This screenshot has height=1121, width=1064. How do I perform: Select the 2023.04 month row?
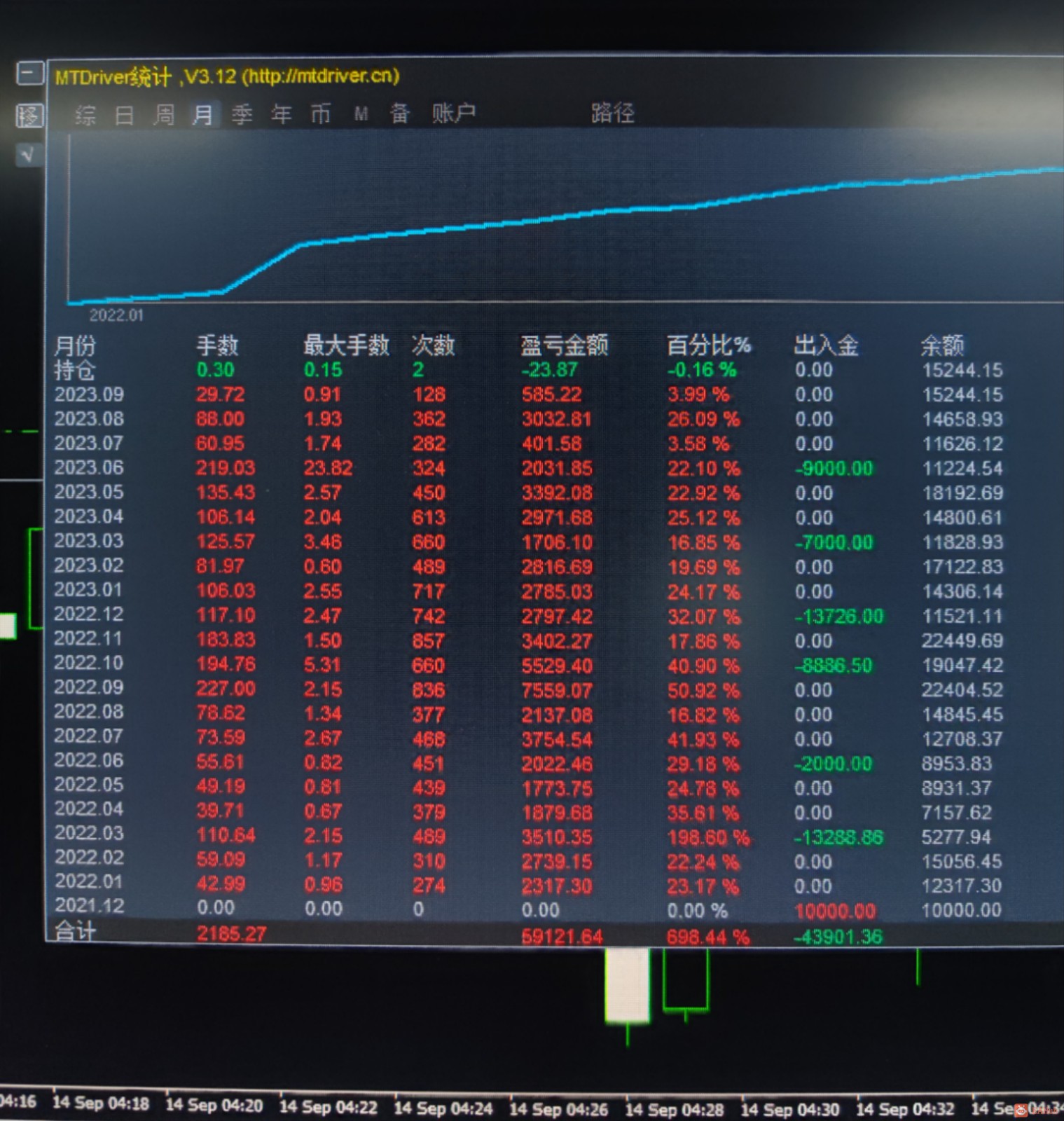529,517
